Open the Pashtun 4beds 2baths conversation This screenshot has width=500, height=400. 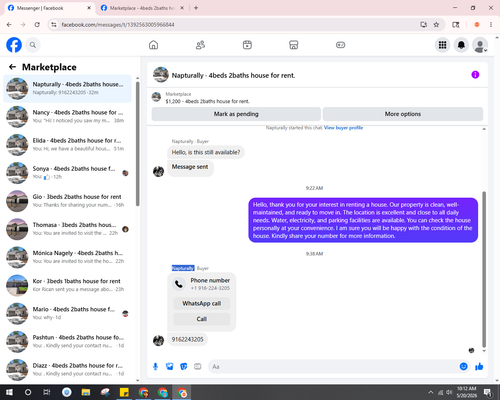67,341
